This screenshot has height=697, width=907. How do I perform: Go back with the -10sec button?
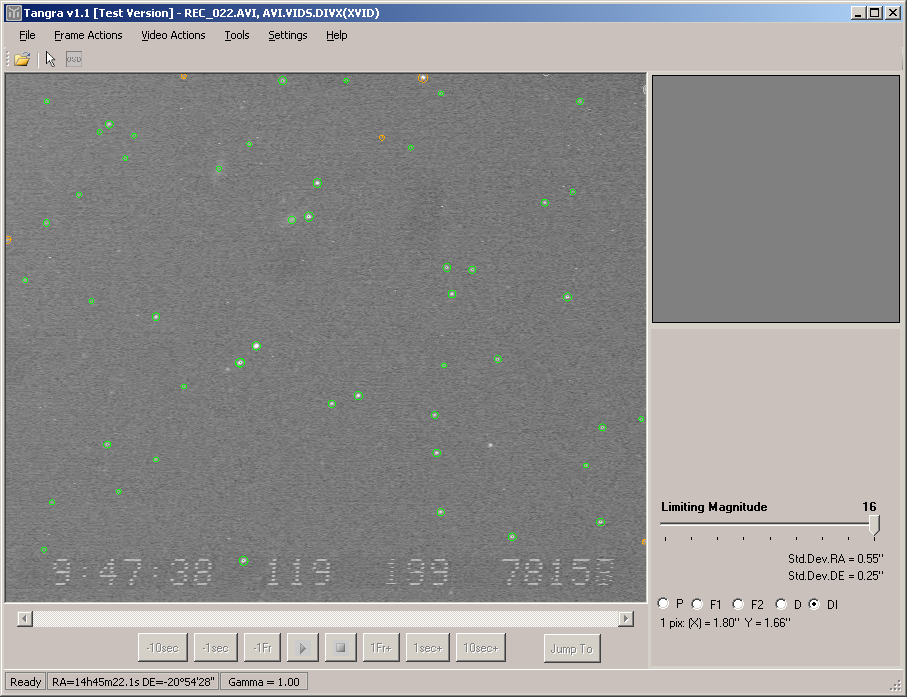[x=163, y=648]
